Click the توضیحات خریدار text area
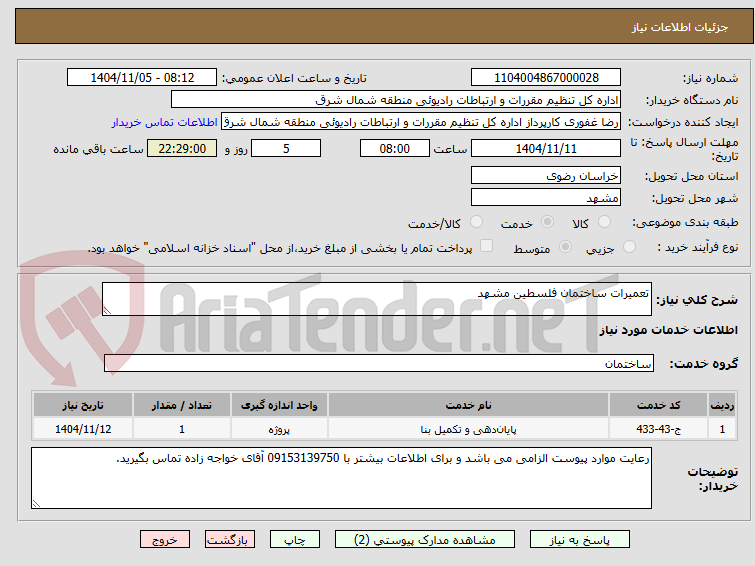755x566 pixels. click(x=341, y=478)
